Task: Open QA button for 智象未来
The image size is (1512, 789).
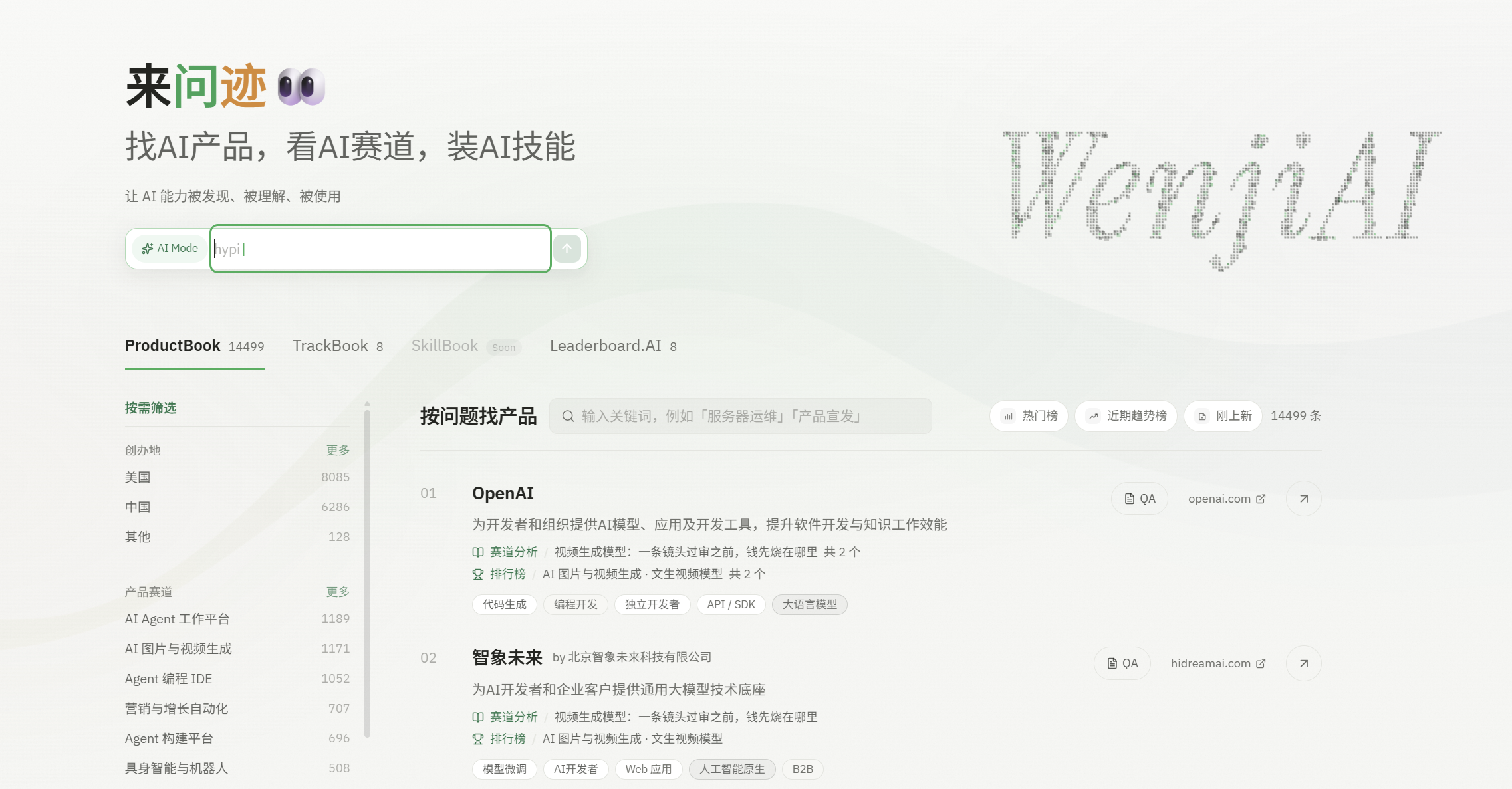Action: (1122, 663)
